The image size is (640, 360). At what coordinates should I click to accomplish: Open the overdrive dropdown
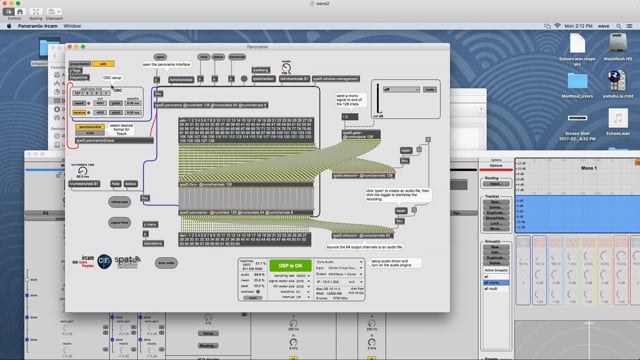[302, 292]
